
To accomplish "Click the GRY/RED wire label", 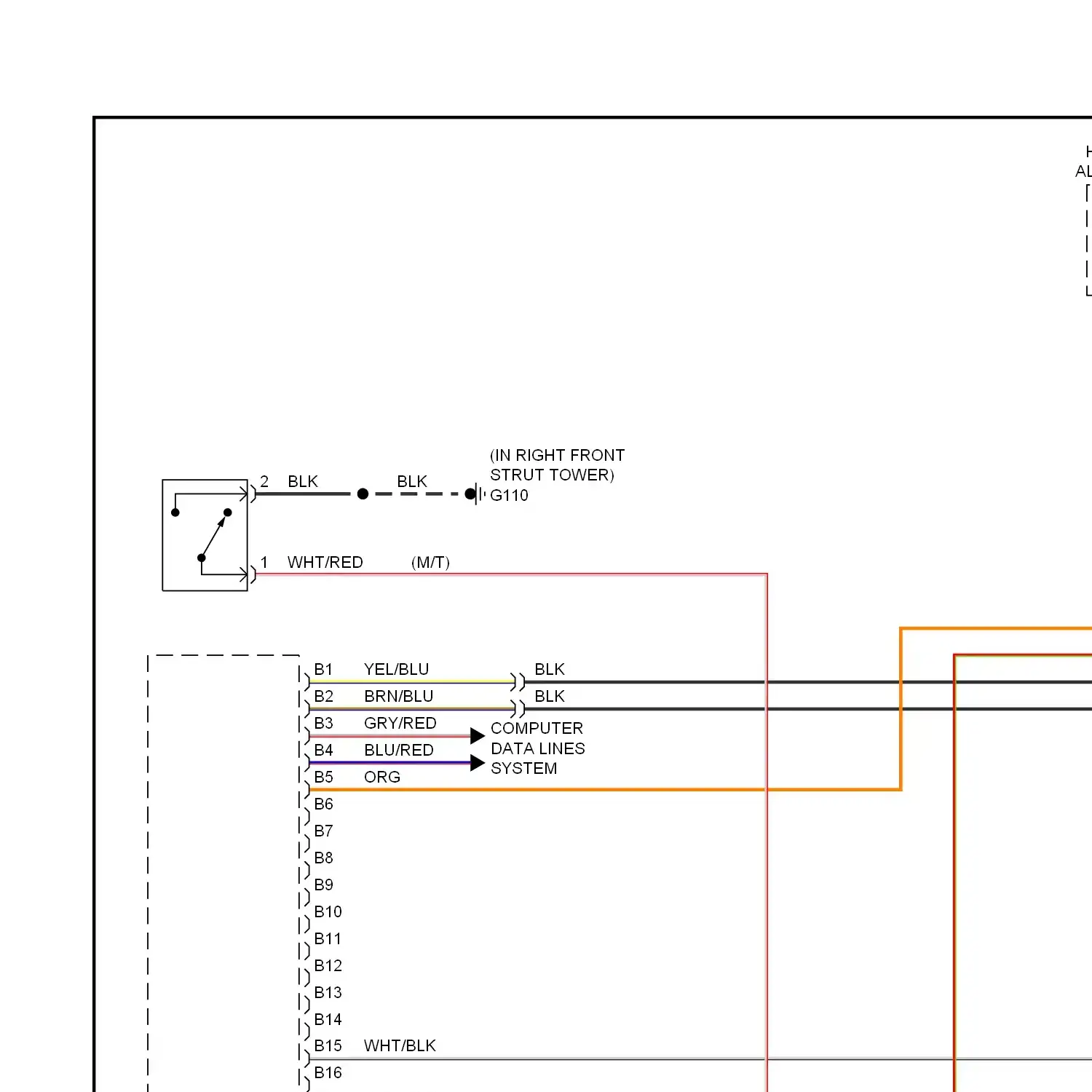I will 400,723.
